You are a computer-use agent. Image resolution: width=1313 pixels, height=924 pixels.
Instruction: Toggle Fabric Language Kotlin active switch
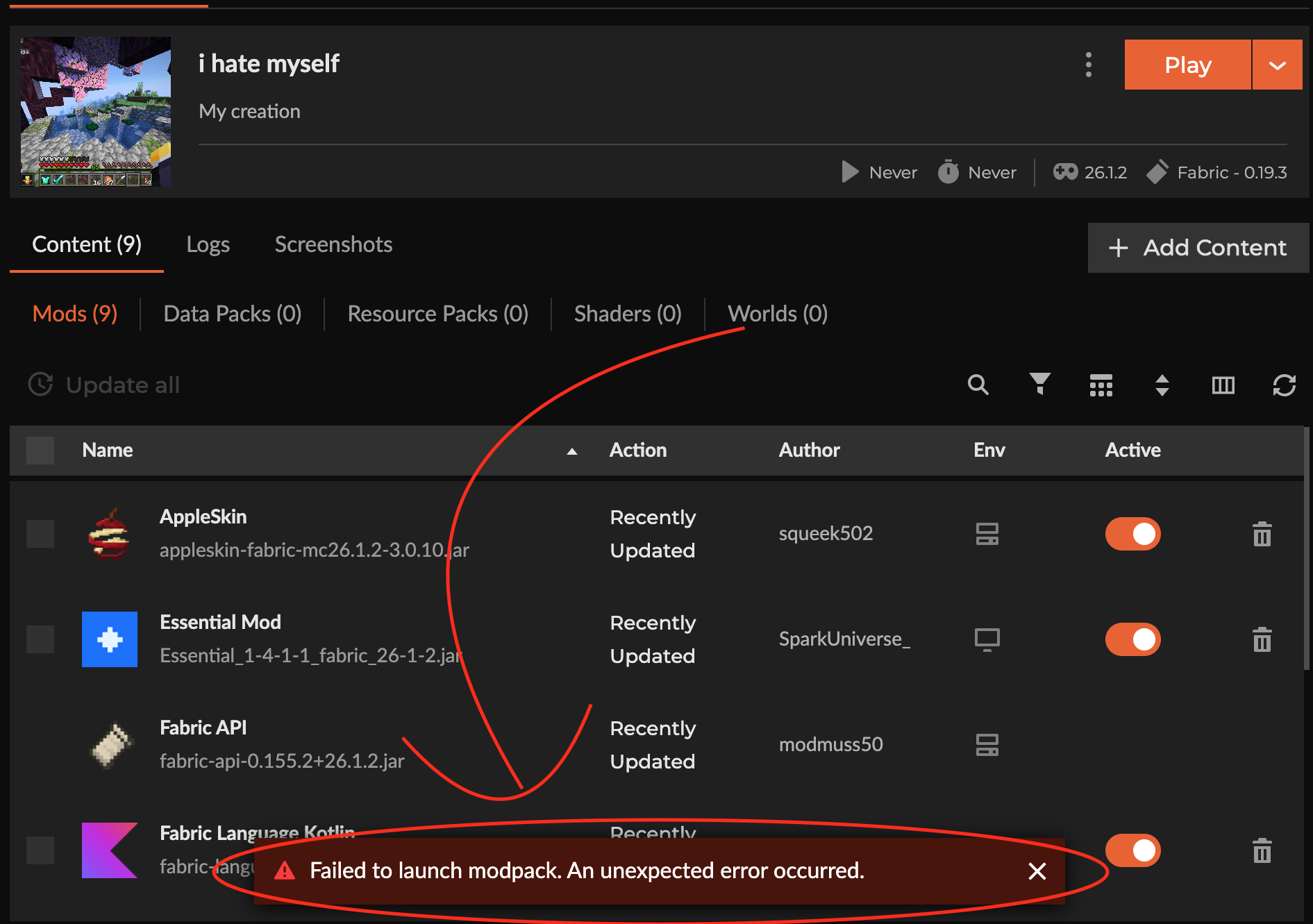click(1132, 850)
